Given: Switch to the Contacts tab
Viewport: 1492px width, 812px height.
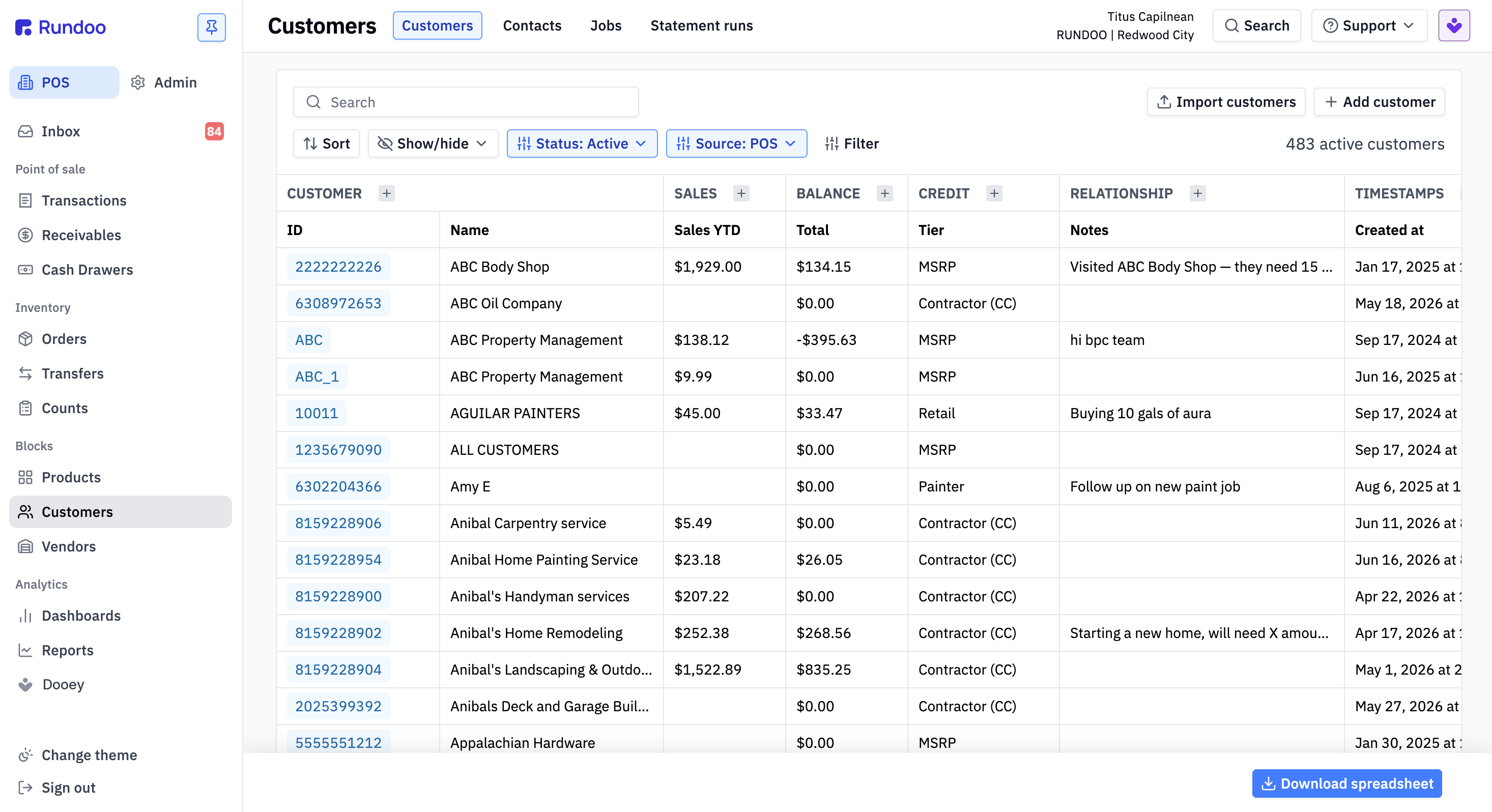Looking at the screenshot, I should click(x=532, y=25).
